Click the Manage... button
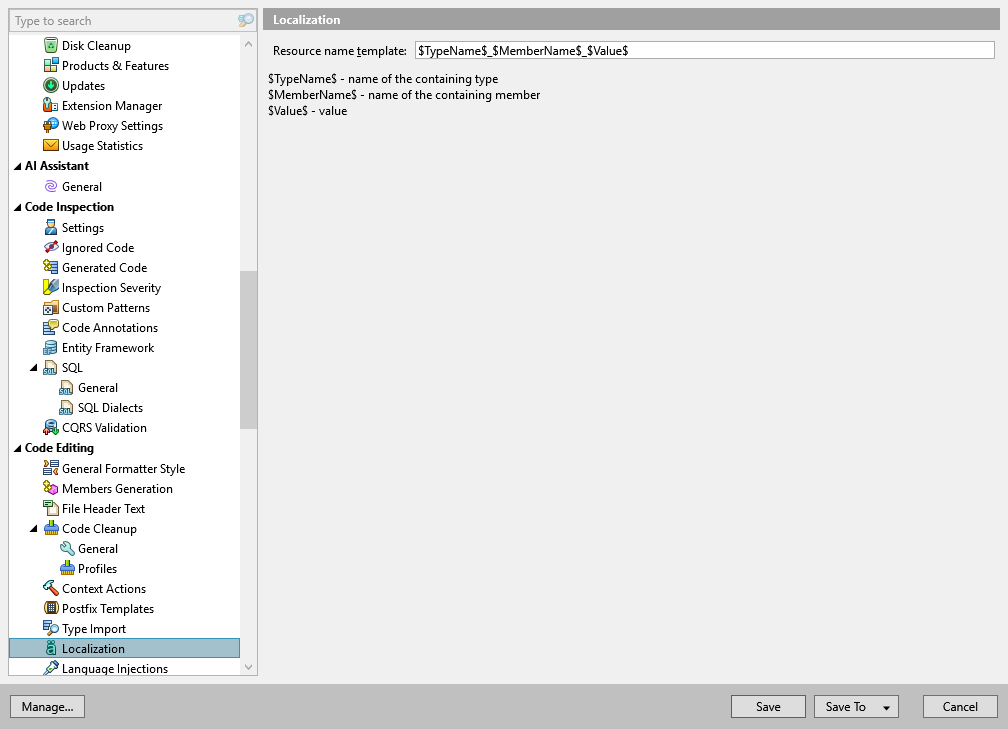This screenshot has height=729, width=1008. tap(47, 706)
